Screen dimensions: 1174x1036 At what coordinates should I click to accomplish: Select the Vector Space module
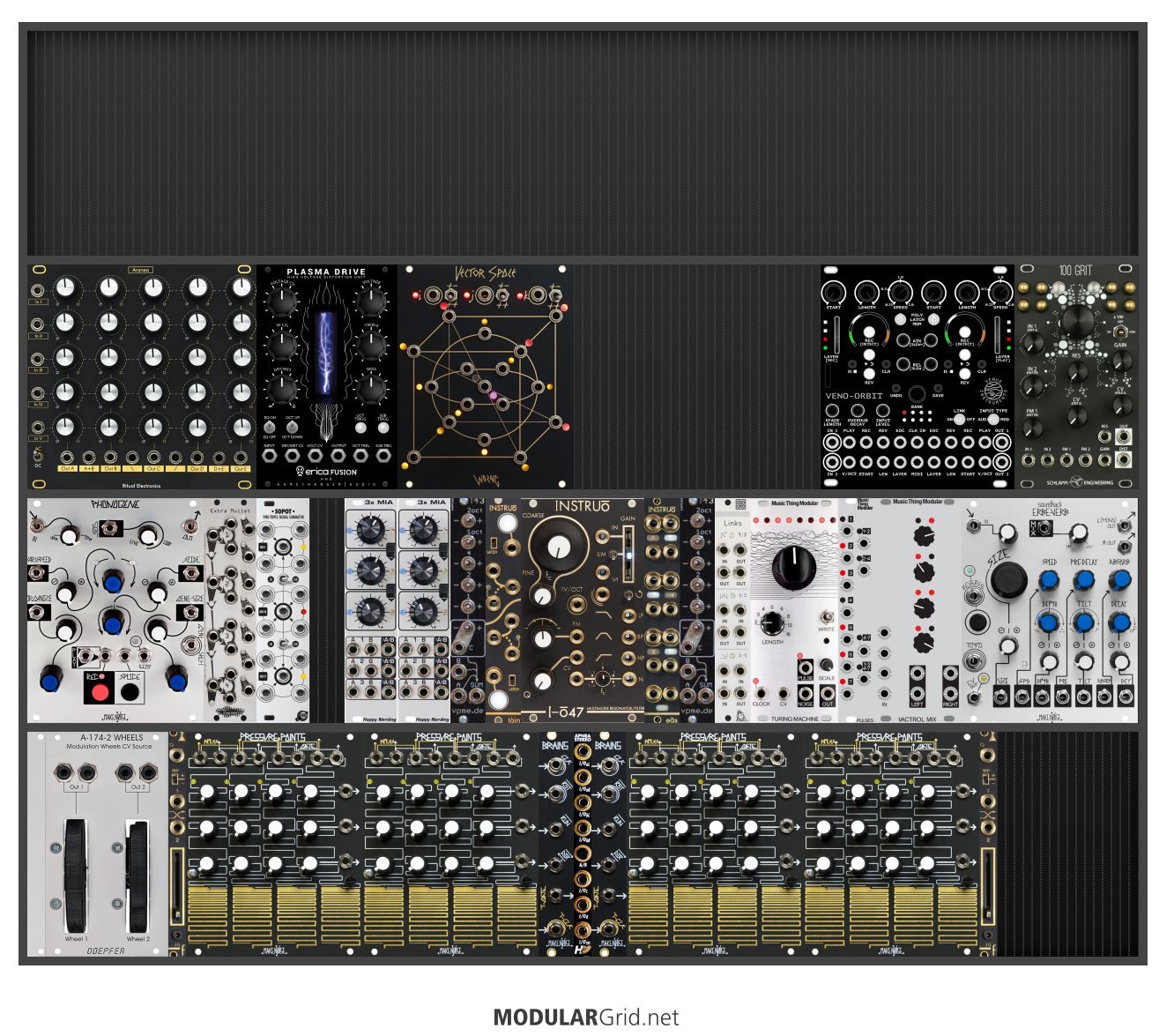[486, 376]
